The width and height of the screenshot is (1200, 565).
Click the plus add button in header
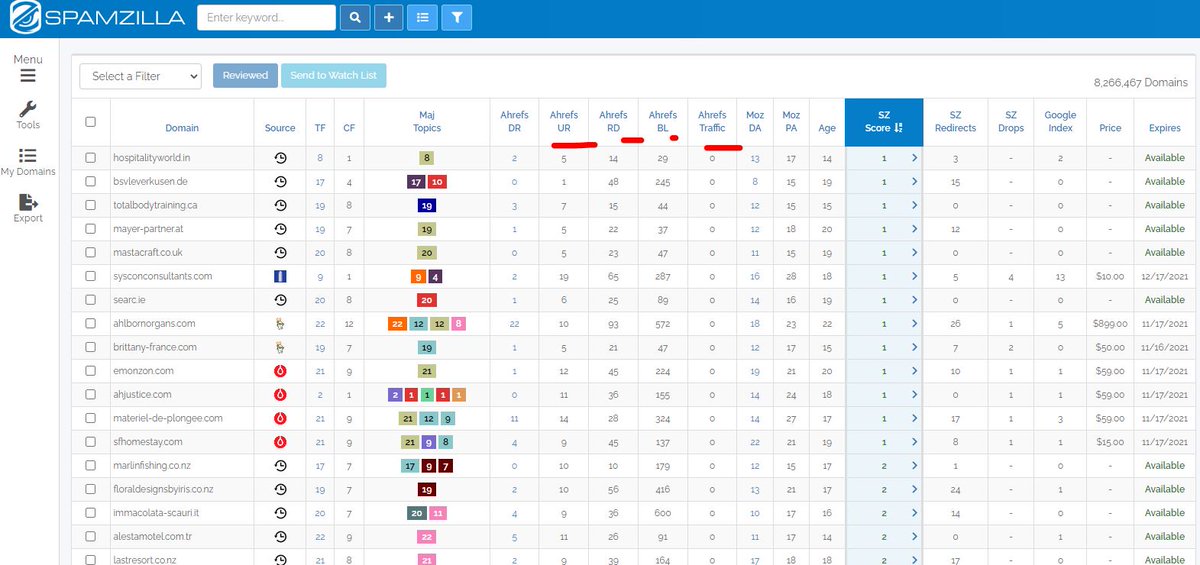[389, 17]
